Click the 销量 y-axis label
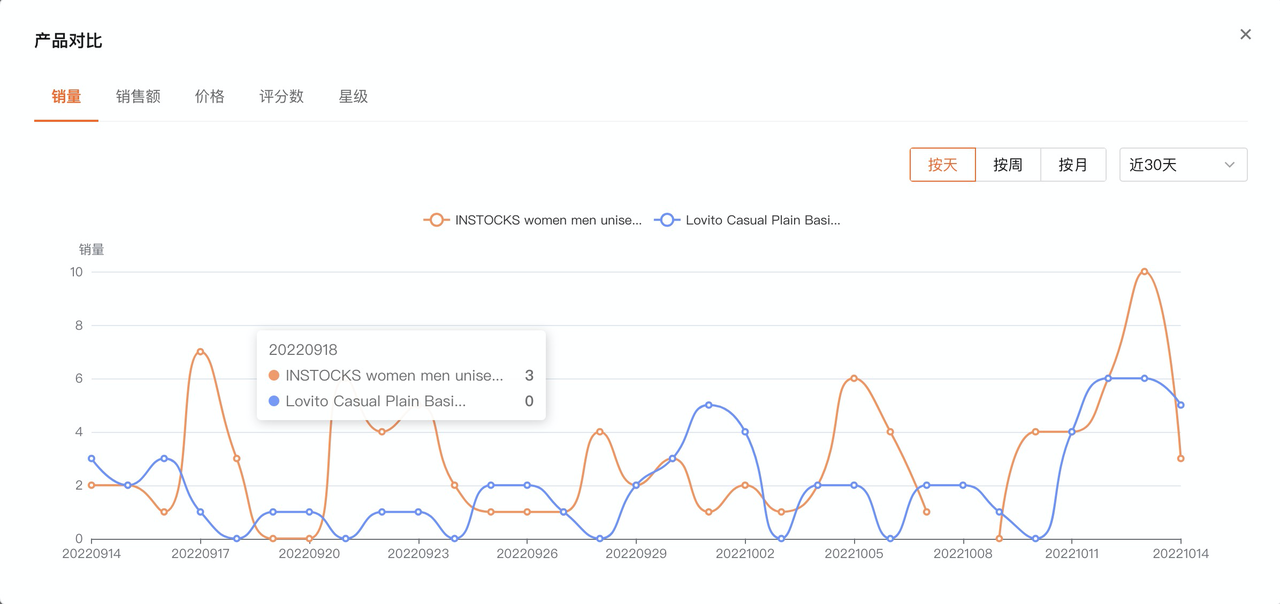The width and height of the screenshot is (1280, 604). coord(92,250)
